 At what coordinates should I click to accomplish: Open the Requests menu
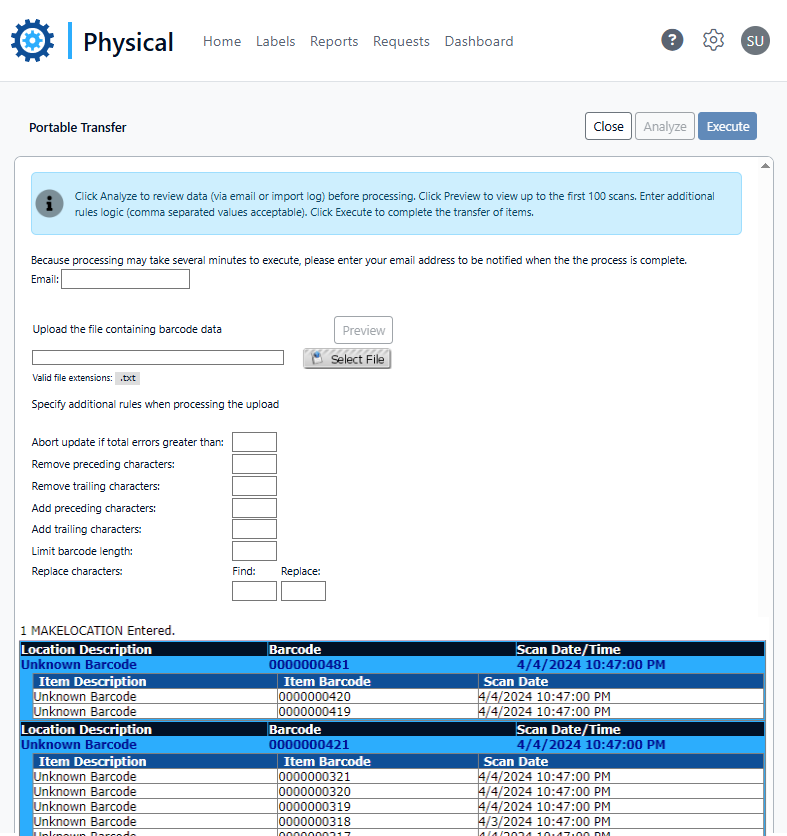(x=401, y=41)
